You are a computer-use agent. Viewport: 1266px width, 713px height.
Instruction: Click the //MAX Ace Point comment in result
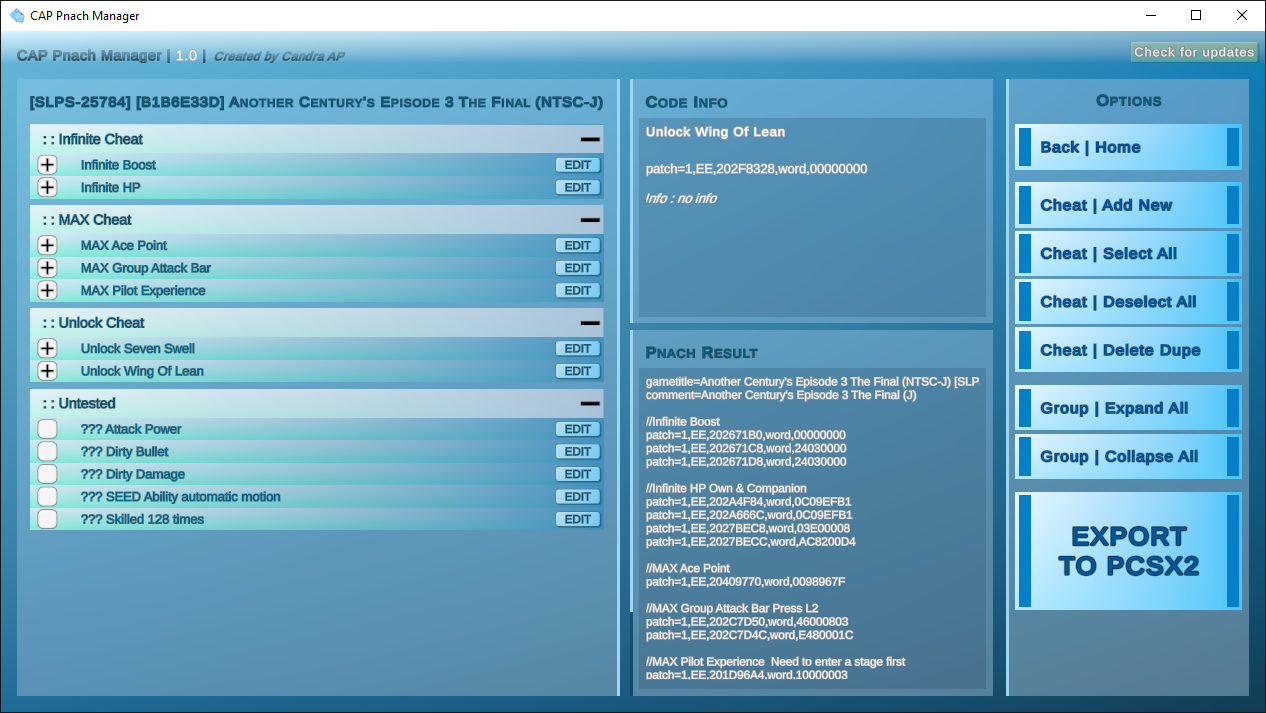(689, 568)
